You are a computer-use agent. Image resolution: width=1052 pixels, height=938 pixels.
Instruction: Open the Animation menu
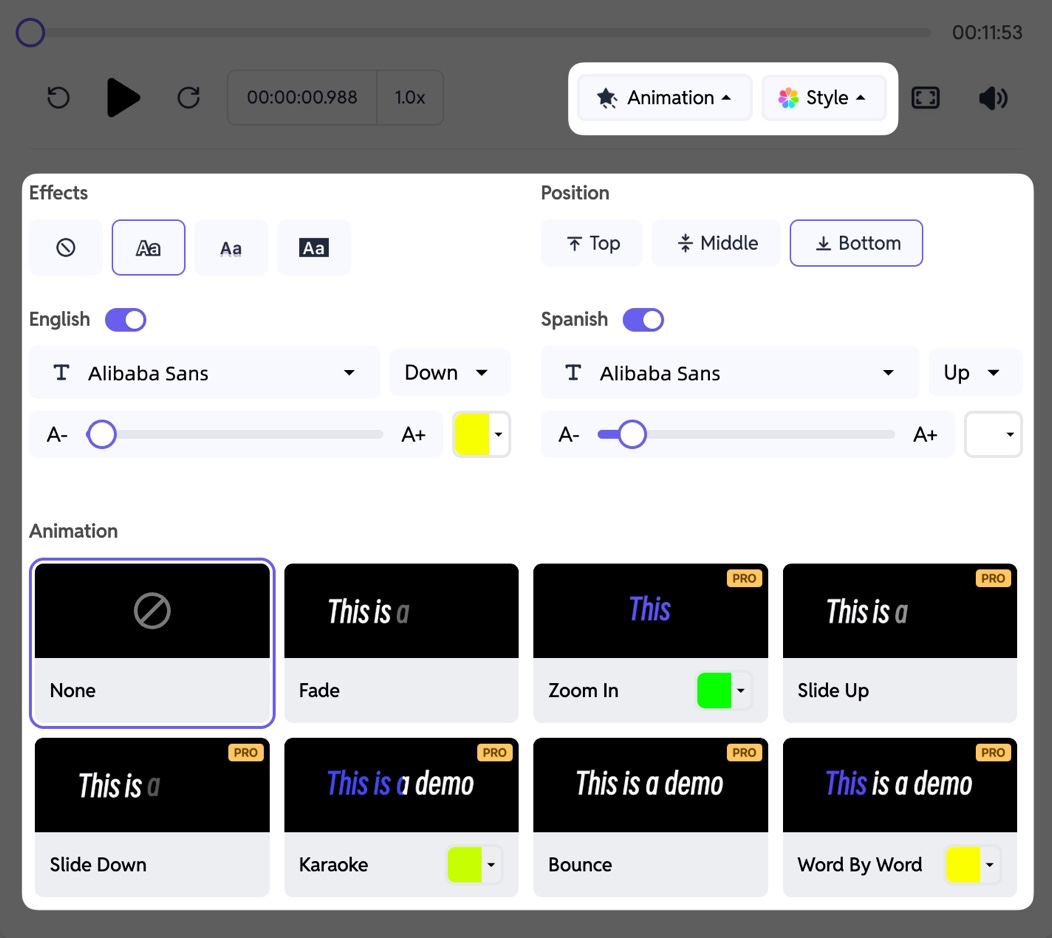(x=664, y=98)
